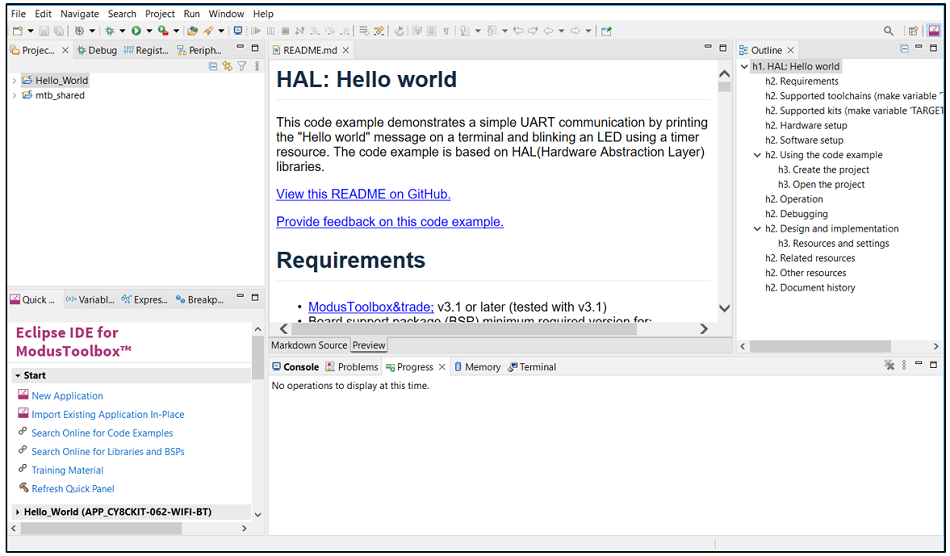Screen dimensions: 950x556
Task: Open Project Explorer view menu dots
Action: coord(257,67)
